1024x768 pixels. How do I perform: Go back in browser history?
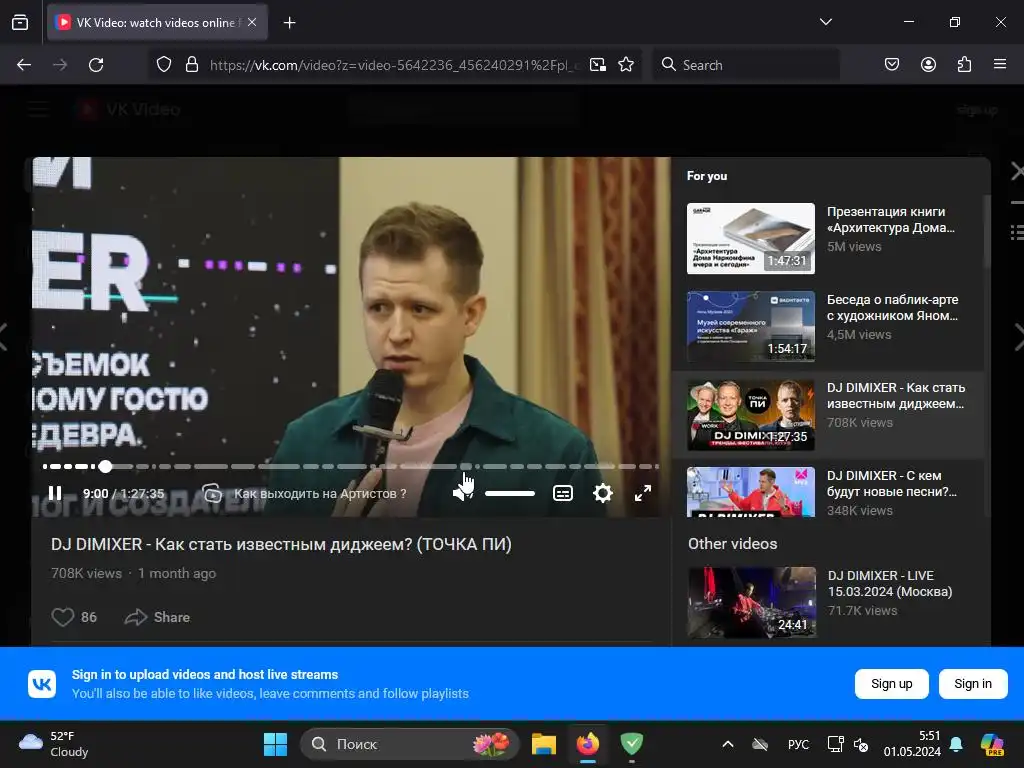tap(24, 65)
